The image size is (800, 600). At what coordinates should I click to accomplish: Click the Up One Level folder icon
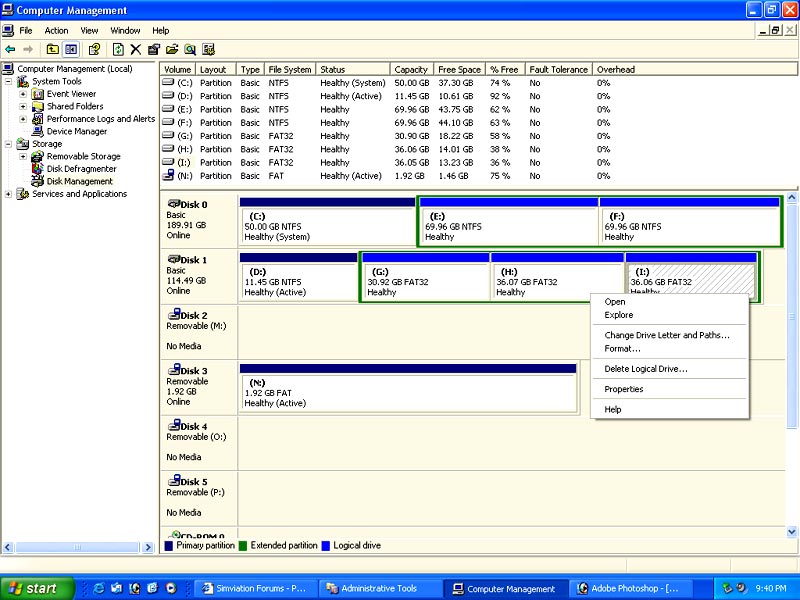[x=52, y=49]
